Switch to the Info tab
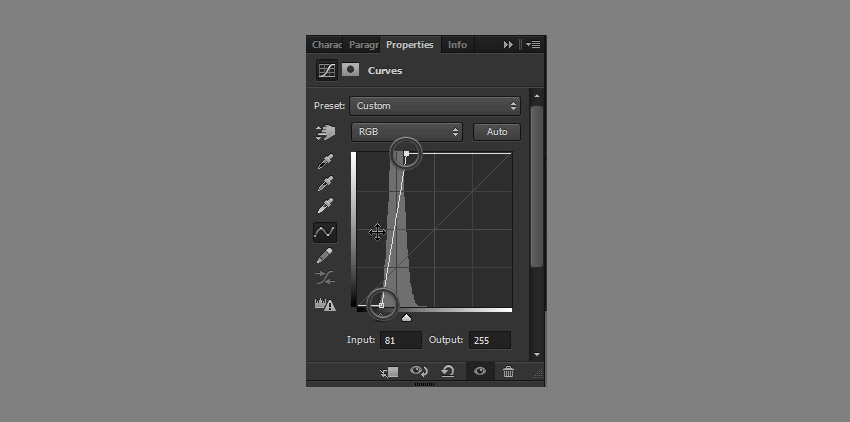This screenshot has height=422, width=850. pyautogui.click(x=457, y=45)
